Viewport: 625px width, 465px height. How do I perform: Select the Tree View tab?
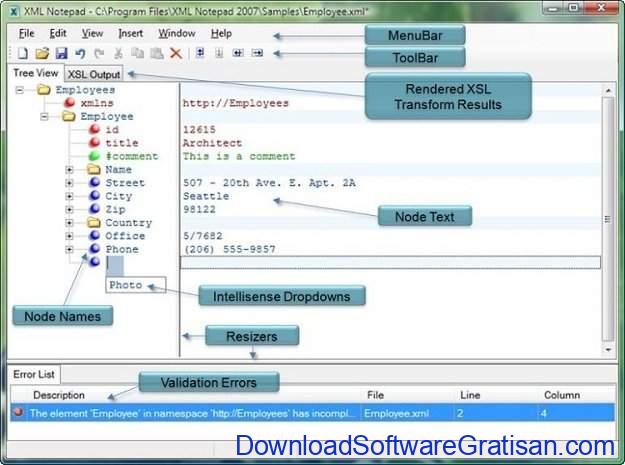35,73
